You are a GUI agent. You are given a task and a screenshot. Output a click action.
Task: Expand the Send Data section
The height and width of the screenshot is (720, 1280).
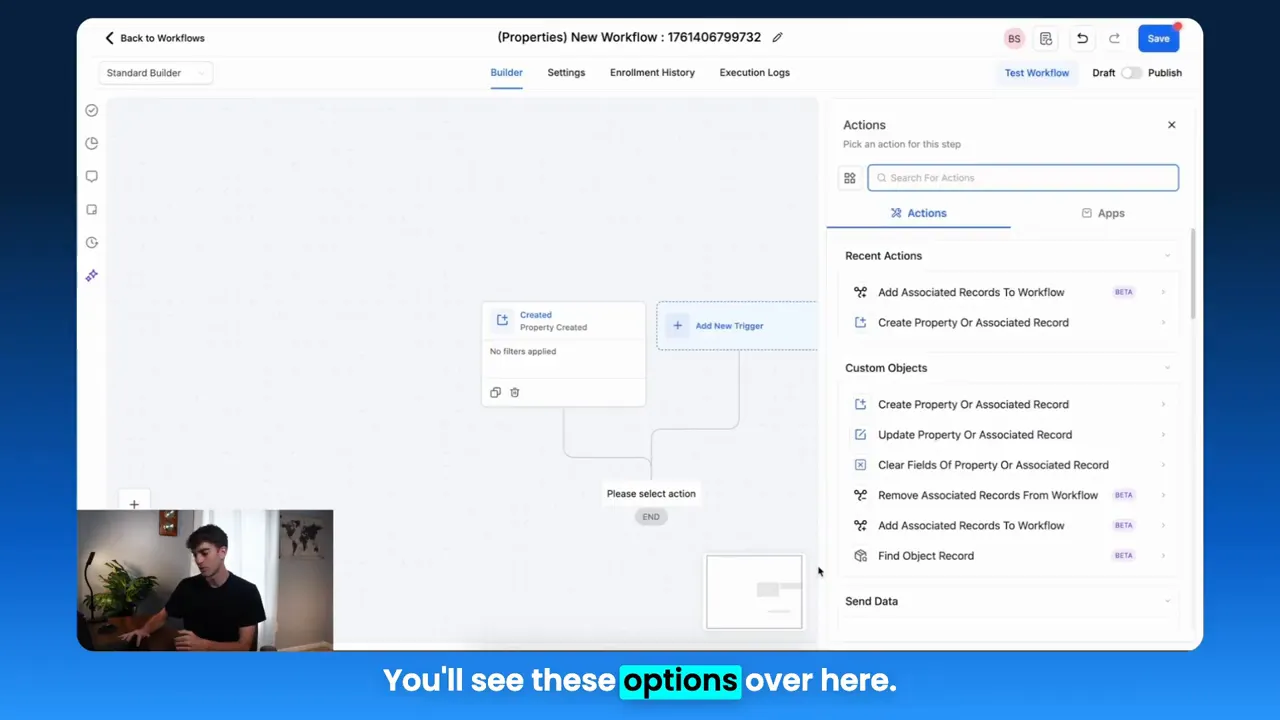pos(1167,601)
